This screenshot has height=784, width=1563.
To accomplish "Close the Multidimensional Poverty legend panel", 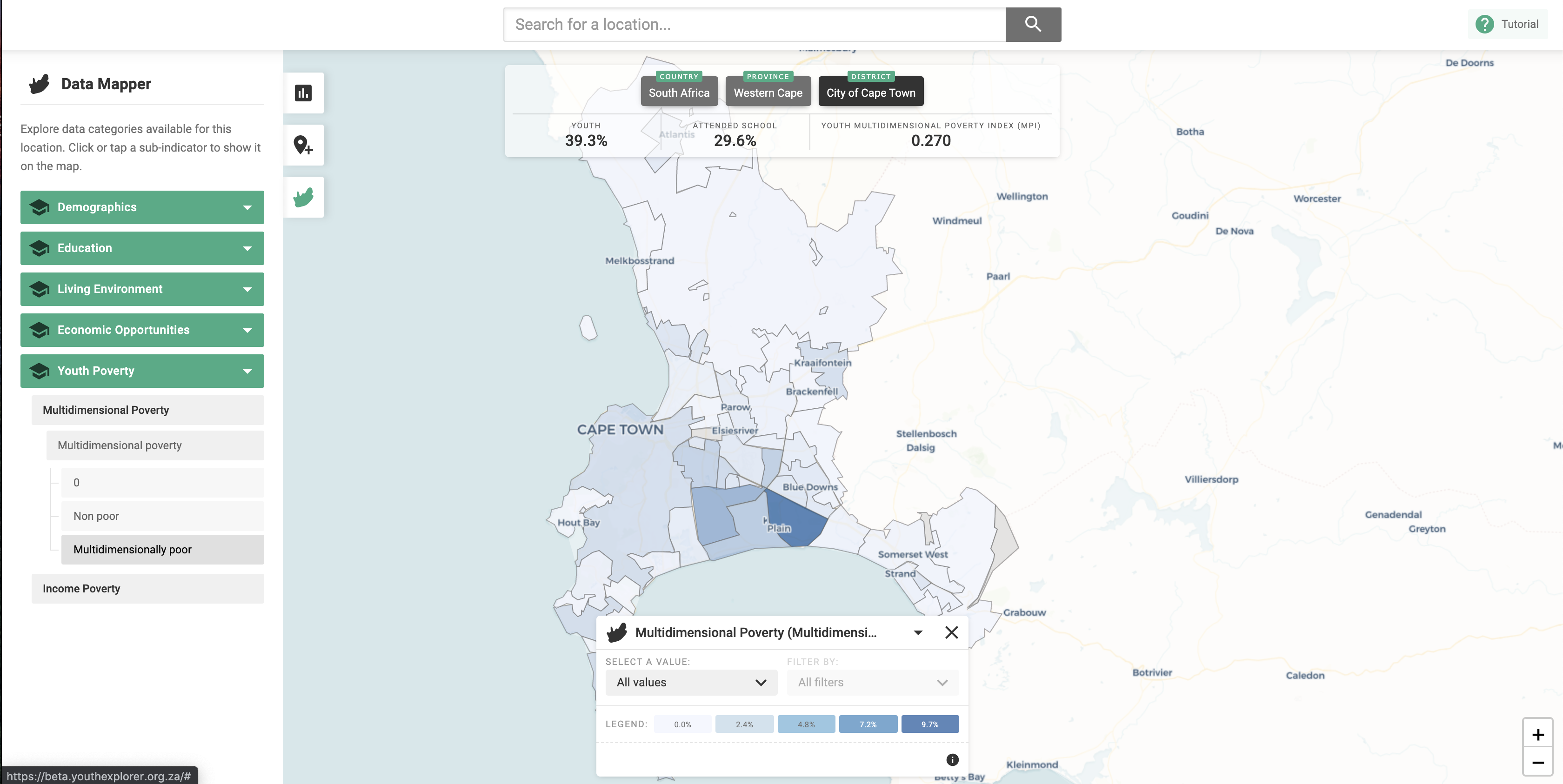I will (951, 632).
